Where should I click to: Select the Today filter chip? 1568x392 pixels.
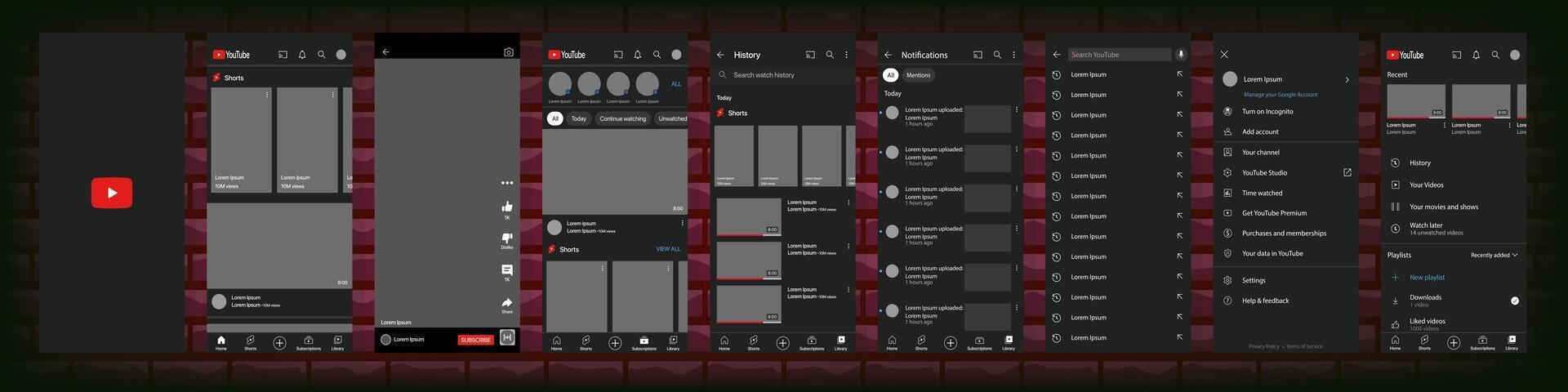(579, 118)
